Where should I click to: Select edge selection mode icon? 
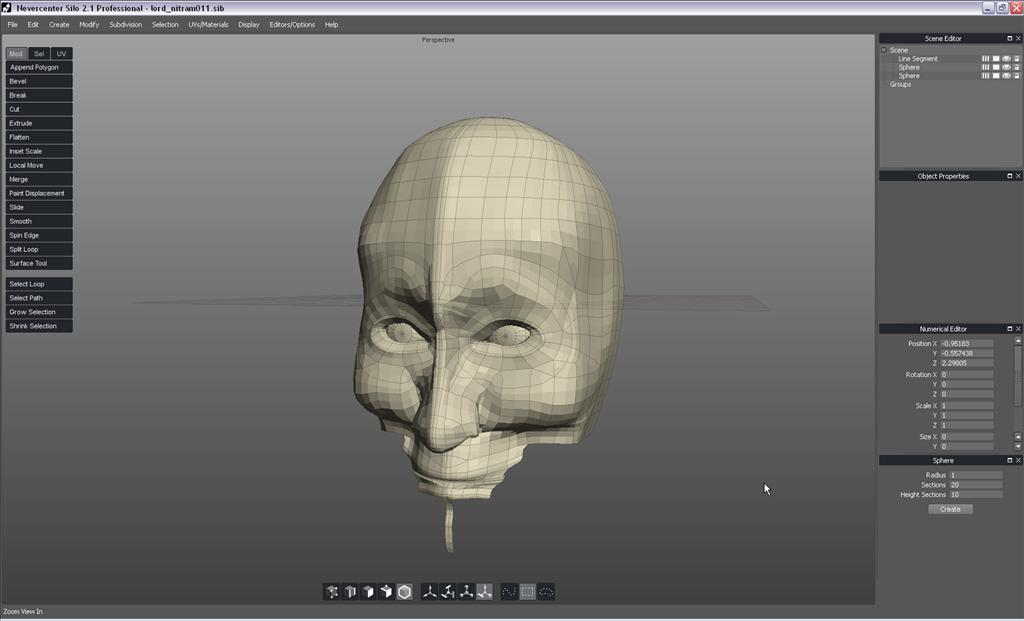coord(350,592)
